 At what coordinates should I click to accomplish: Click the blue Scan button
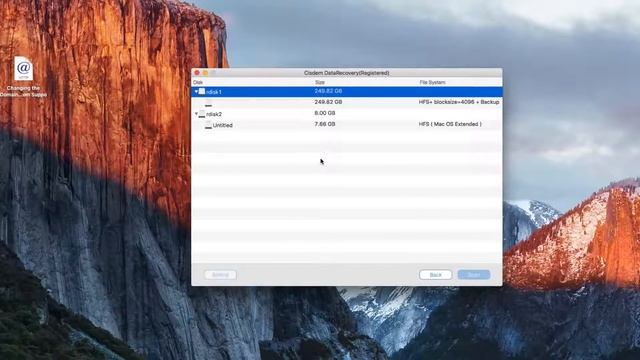point(474,275)
